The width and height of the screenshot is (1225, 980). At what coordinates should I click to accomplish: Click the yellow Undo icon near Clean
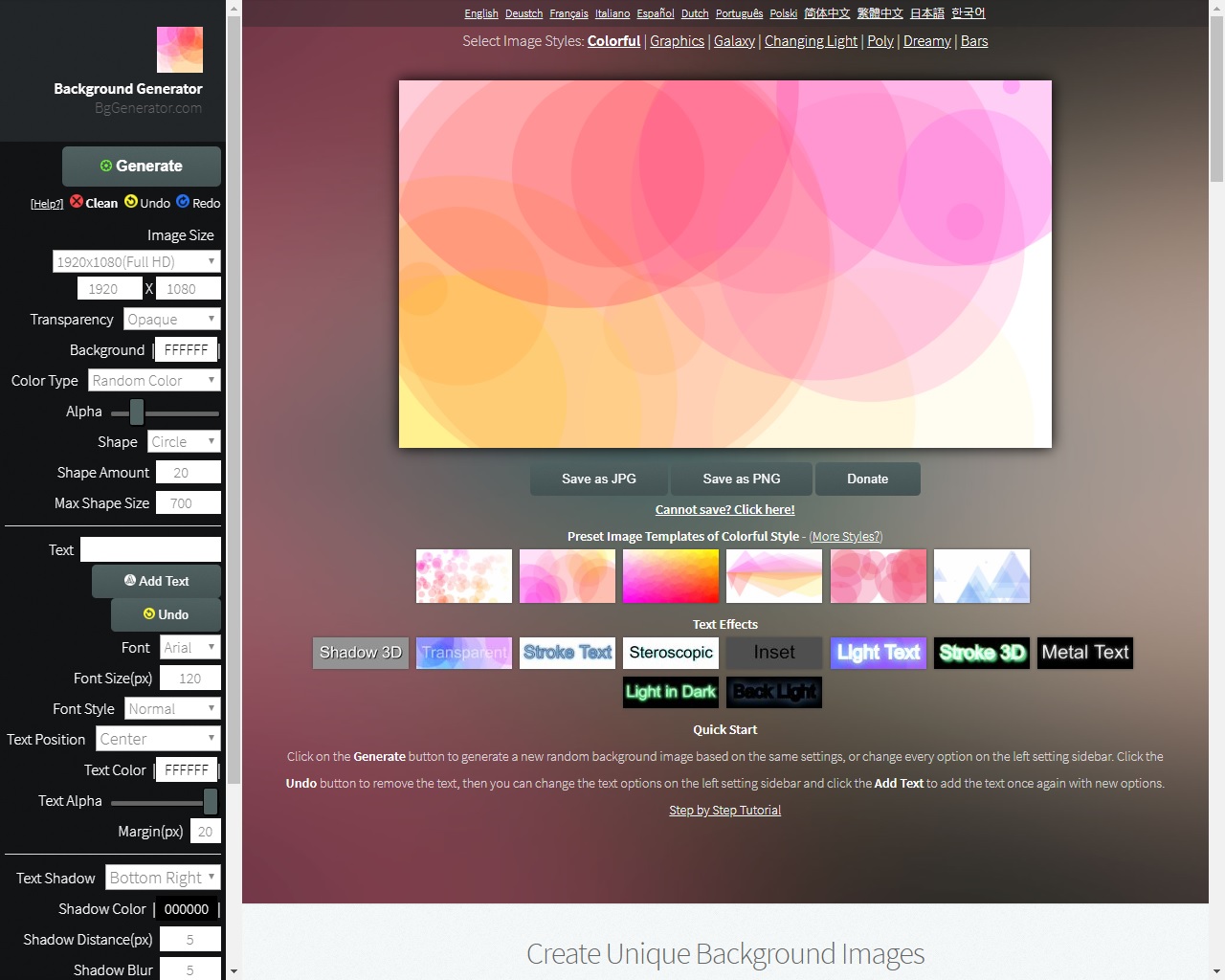(x=131, y=202)
